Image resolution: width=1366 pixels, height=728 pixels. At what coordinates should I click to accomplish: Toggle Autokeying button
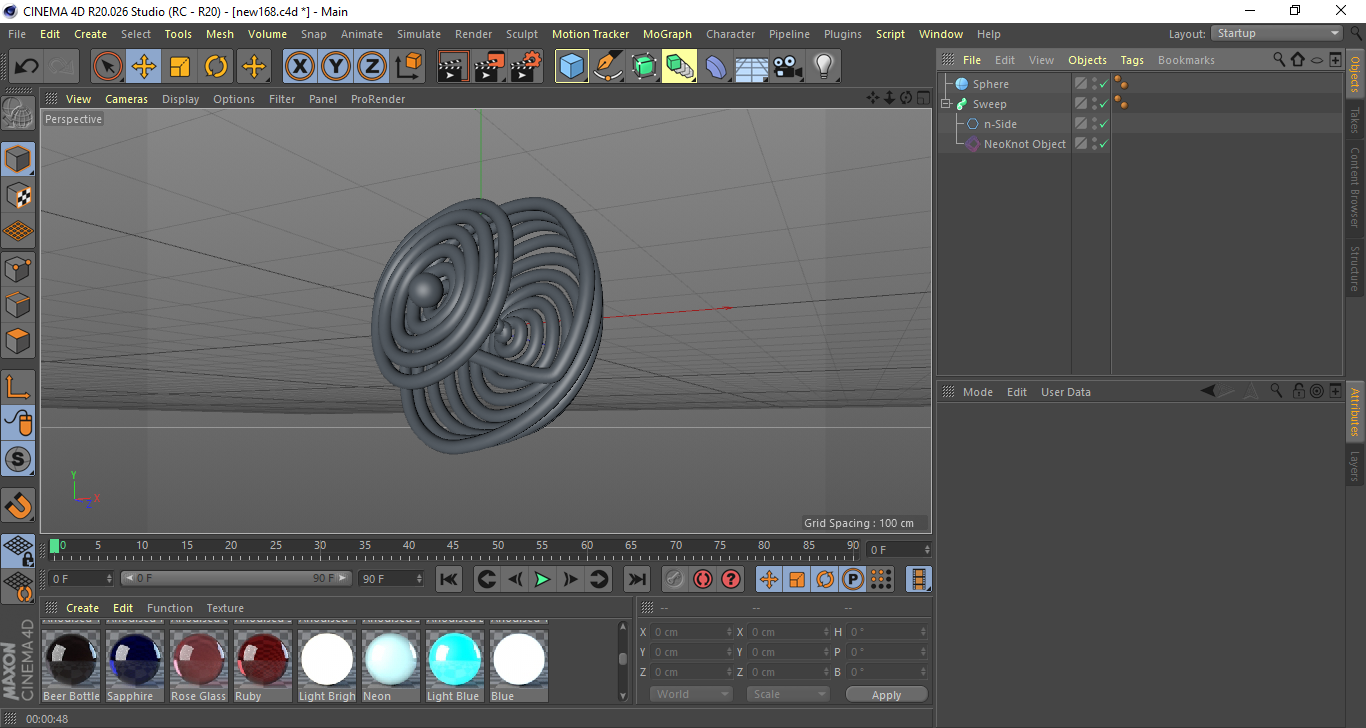point(703,579)
